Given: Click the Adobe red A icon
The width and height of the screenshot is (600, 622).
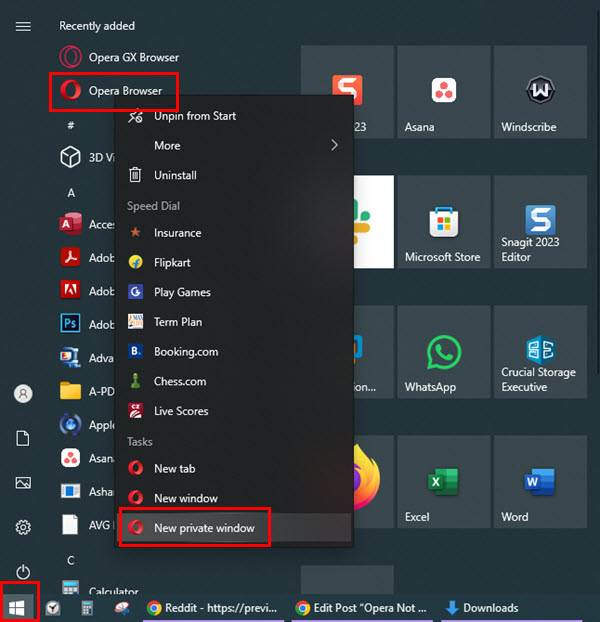Looking at the screenshot, I should click(x=70, y=290).
